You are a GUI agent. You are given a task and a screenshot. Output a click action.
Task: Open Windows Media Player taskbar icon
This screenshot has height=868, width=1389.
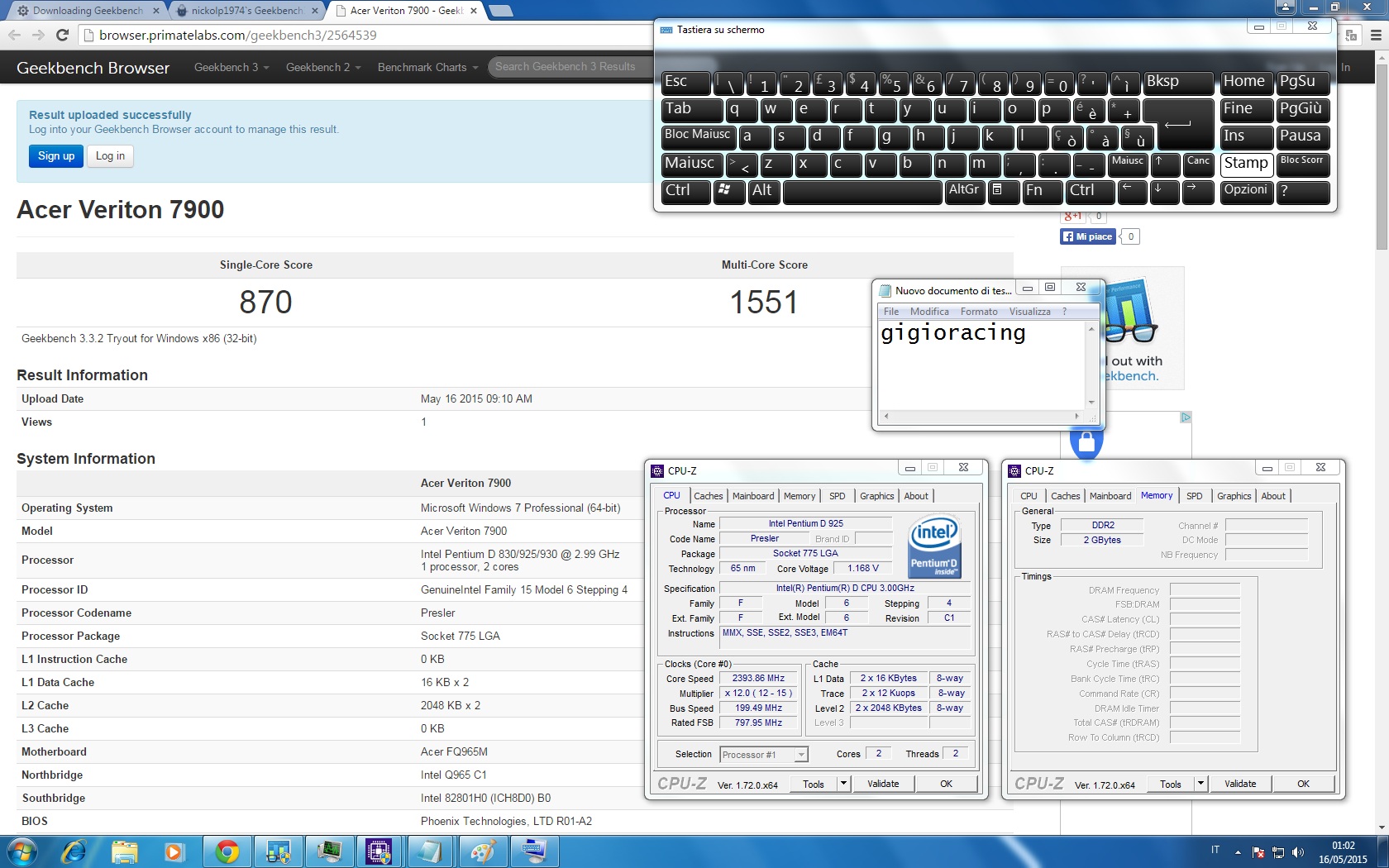pyautogui.click(x=174, y=851)
